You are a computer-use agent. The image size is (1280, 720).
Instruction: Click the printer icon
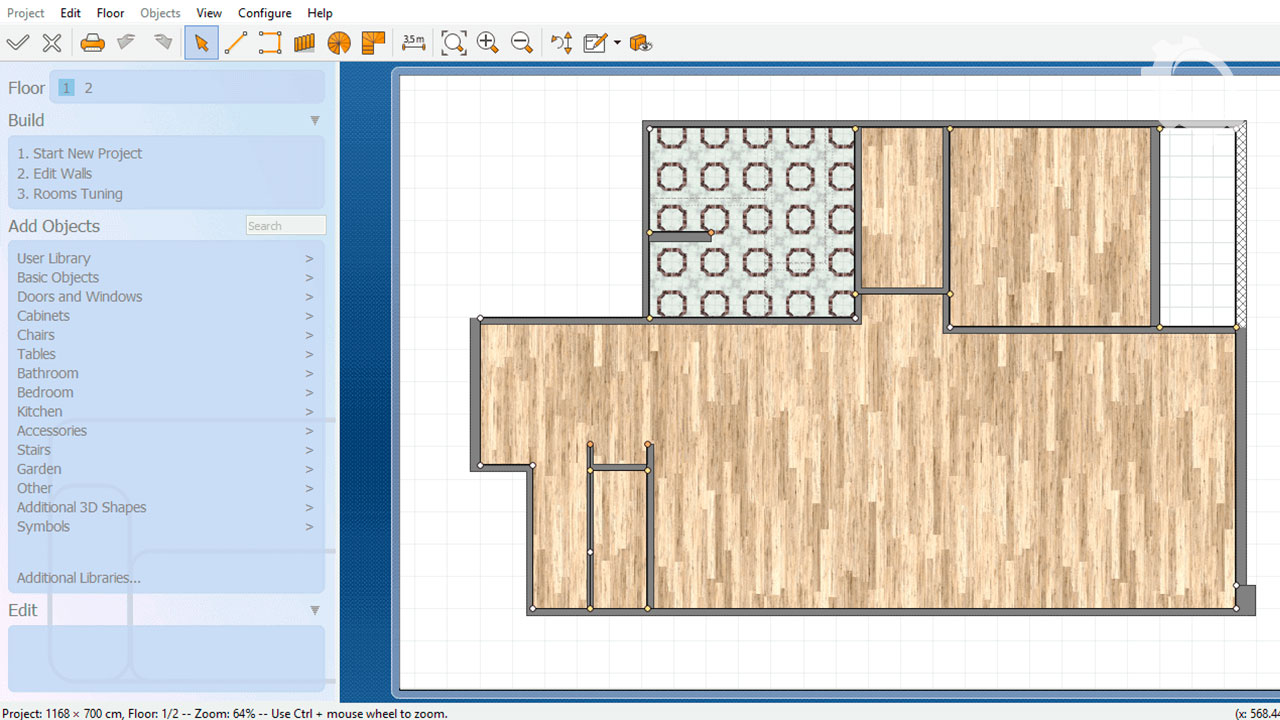click(92, 43)
